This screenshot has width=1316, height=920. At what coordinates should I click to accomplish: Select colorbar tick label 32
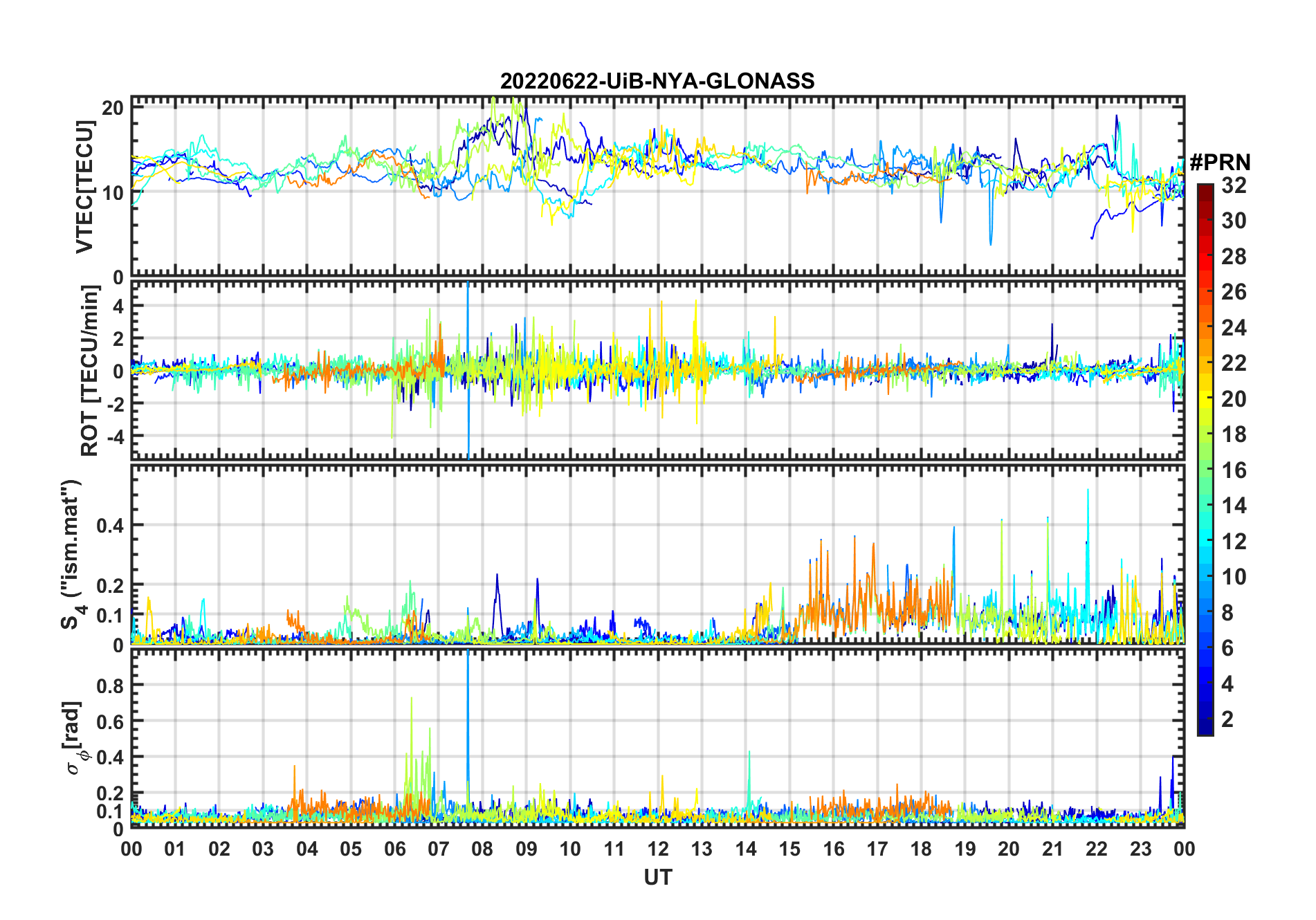click(1234, 185)
